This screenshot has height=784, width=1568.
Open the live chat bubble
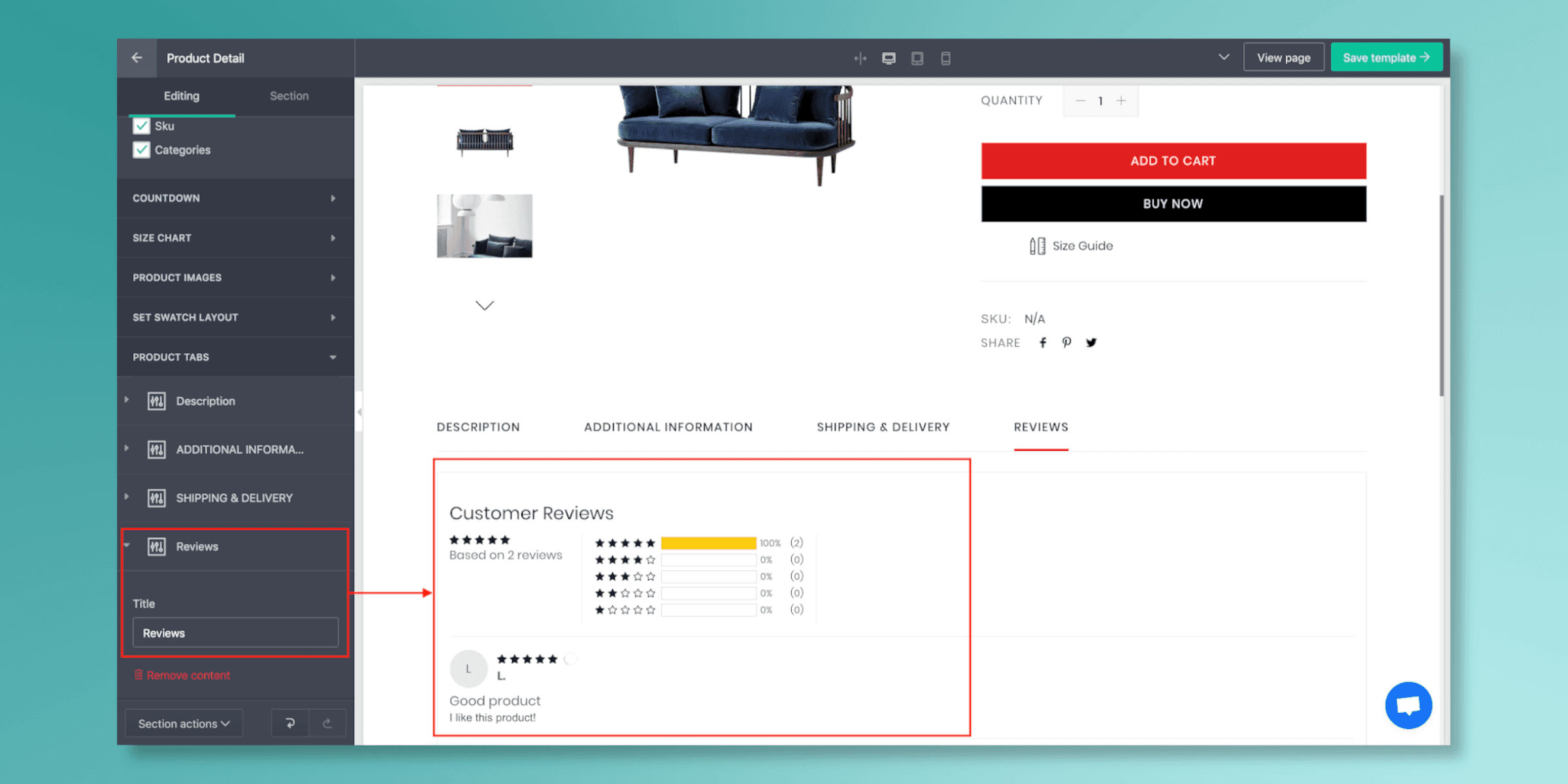click(1408, 706)
